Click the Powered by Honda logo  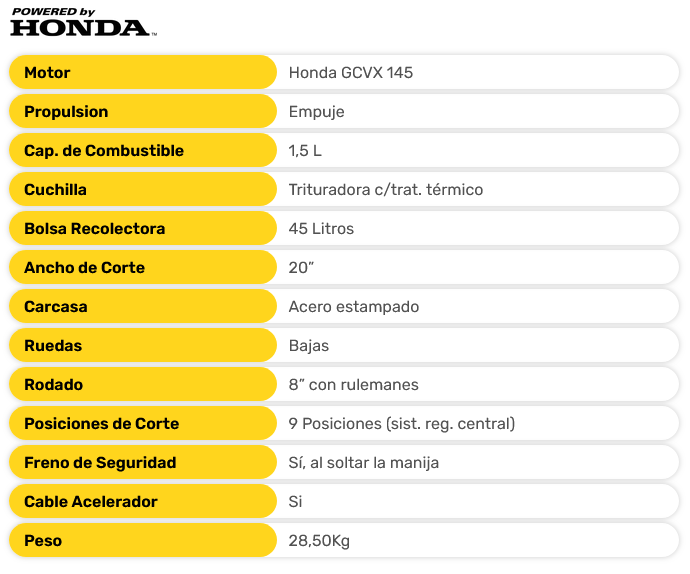(81, 23)
